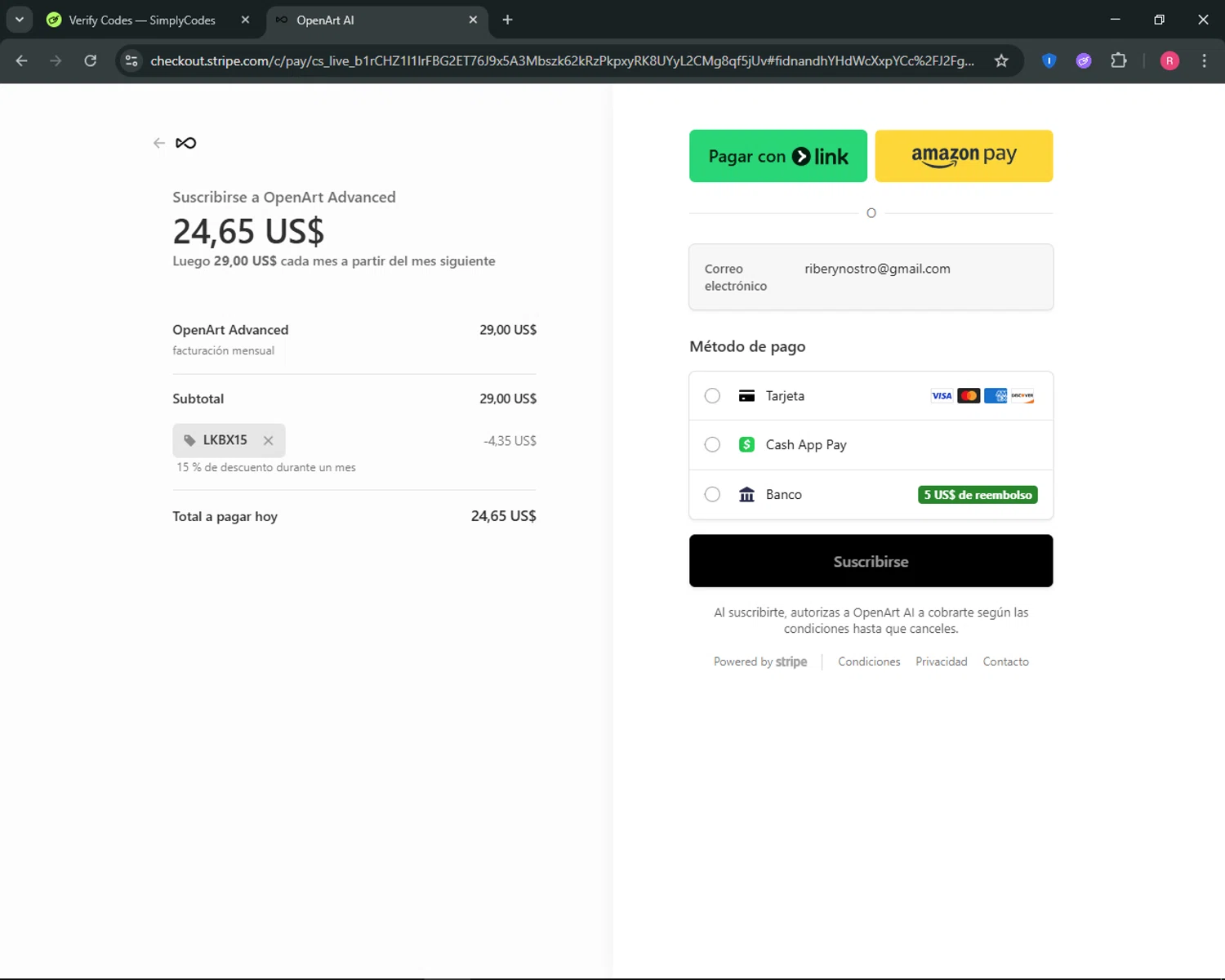Open the blue shield extension icon
1225x980 pixels.
[x=1049, y=60]
